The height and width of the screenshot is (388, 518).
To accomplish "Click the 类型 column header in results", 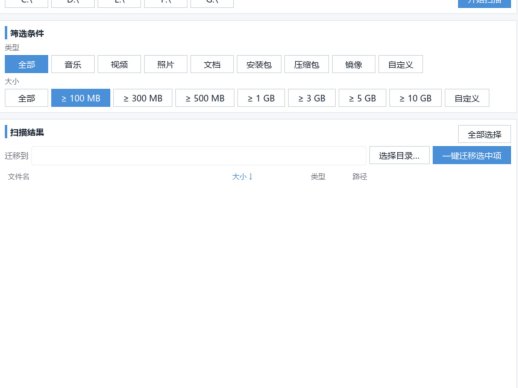I will coord(318,176).
